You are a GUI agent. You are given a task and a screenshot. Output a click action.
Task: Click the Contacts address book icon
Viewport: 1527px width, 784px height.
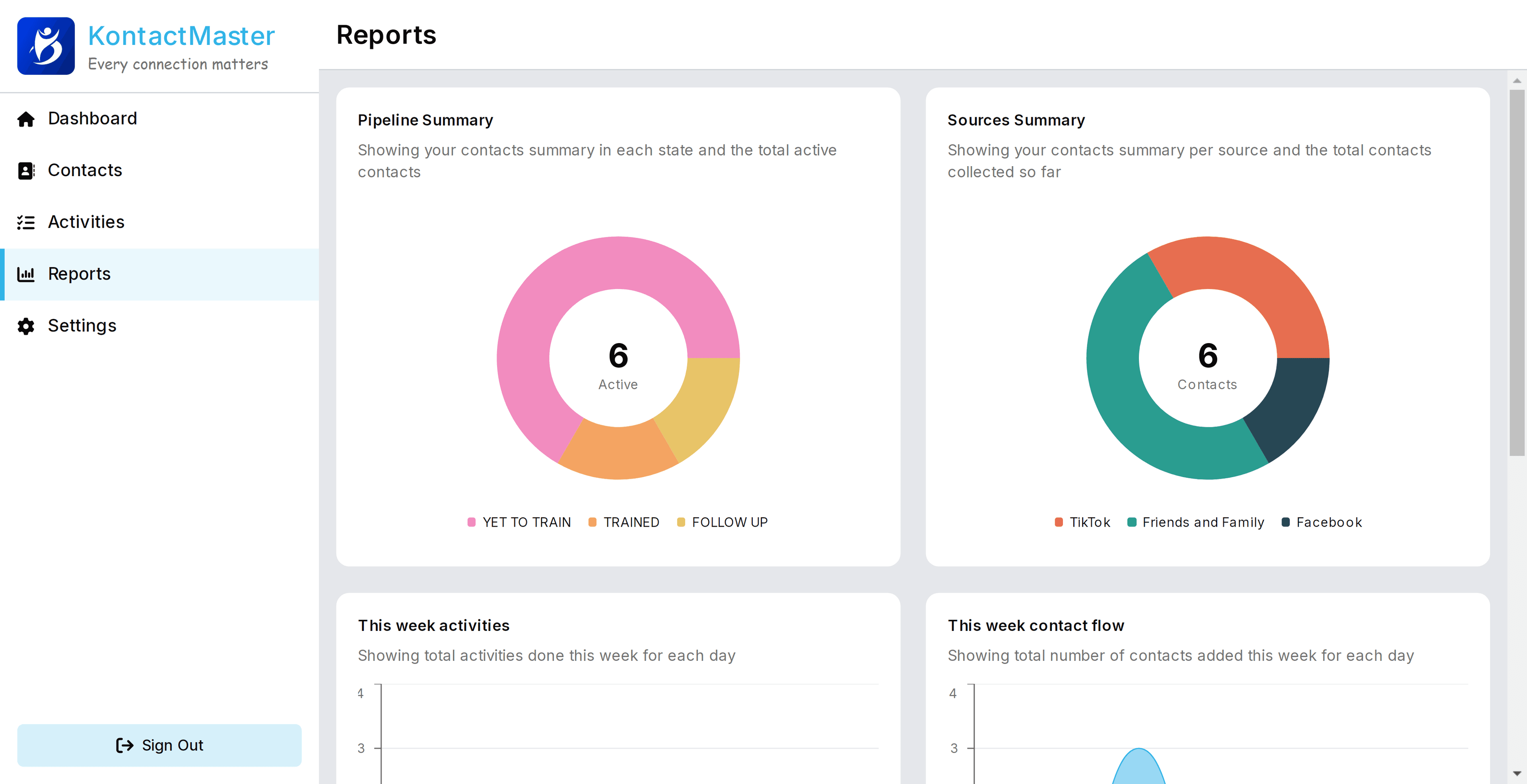pyautogui.click(x=26, y=170)
